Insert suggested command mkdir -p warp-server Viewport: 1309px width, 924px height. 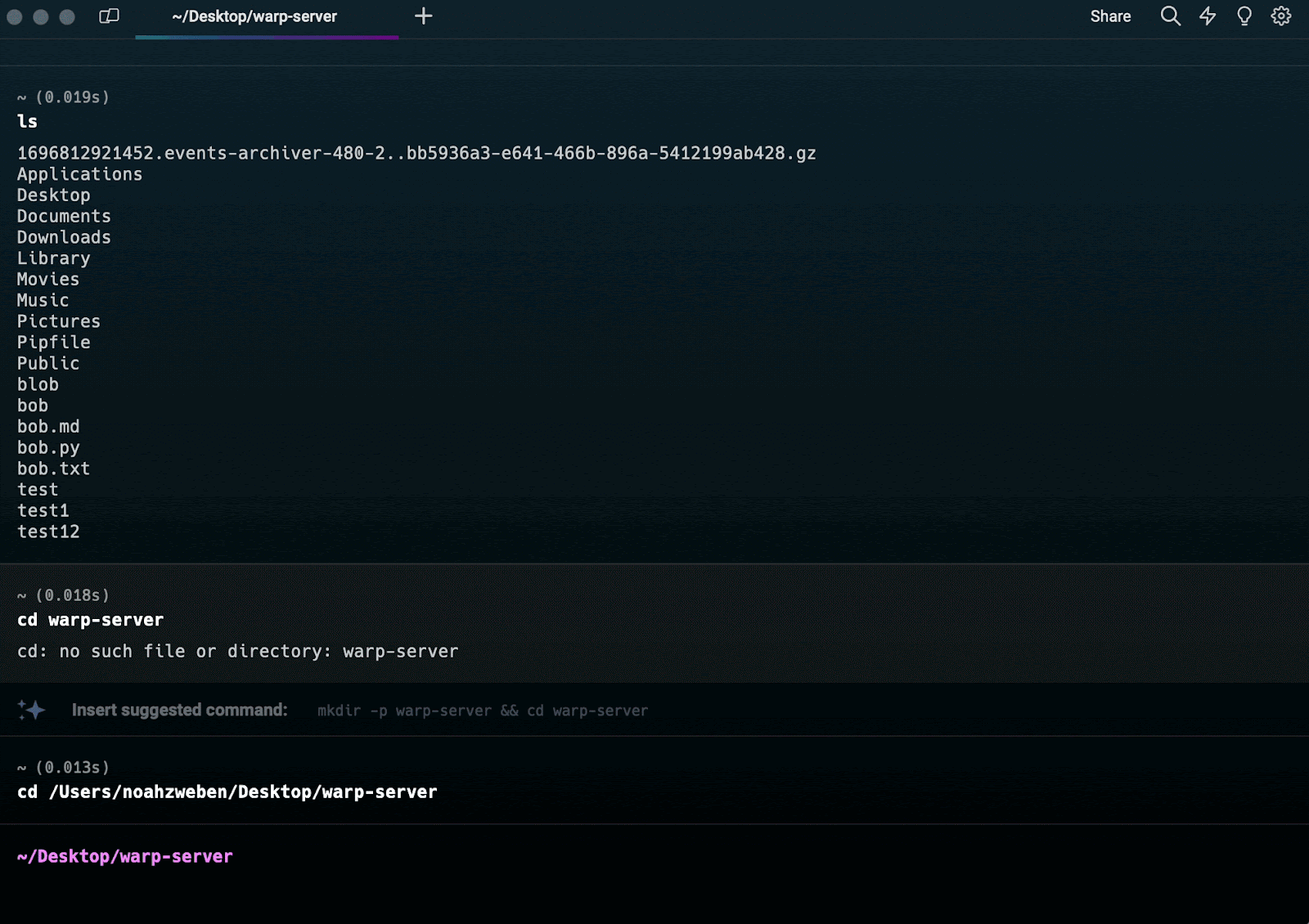(x=483, y=711)
